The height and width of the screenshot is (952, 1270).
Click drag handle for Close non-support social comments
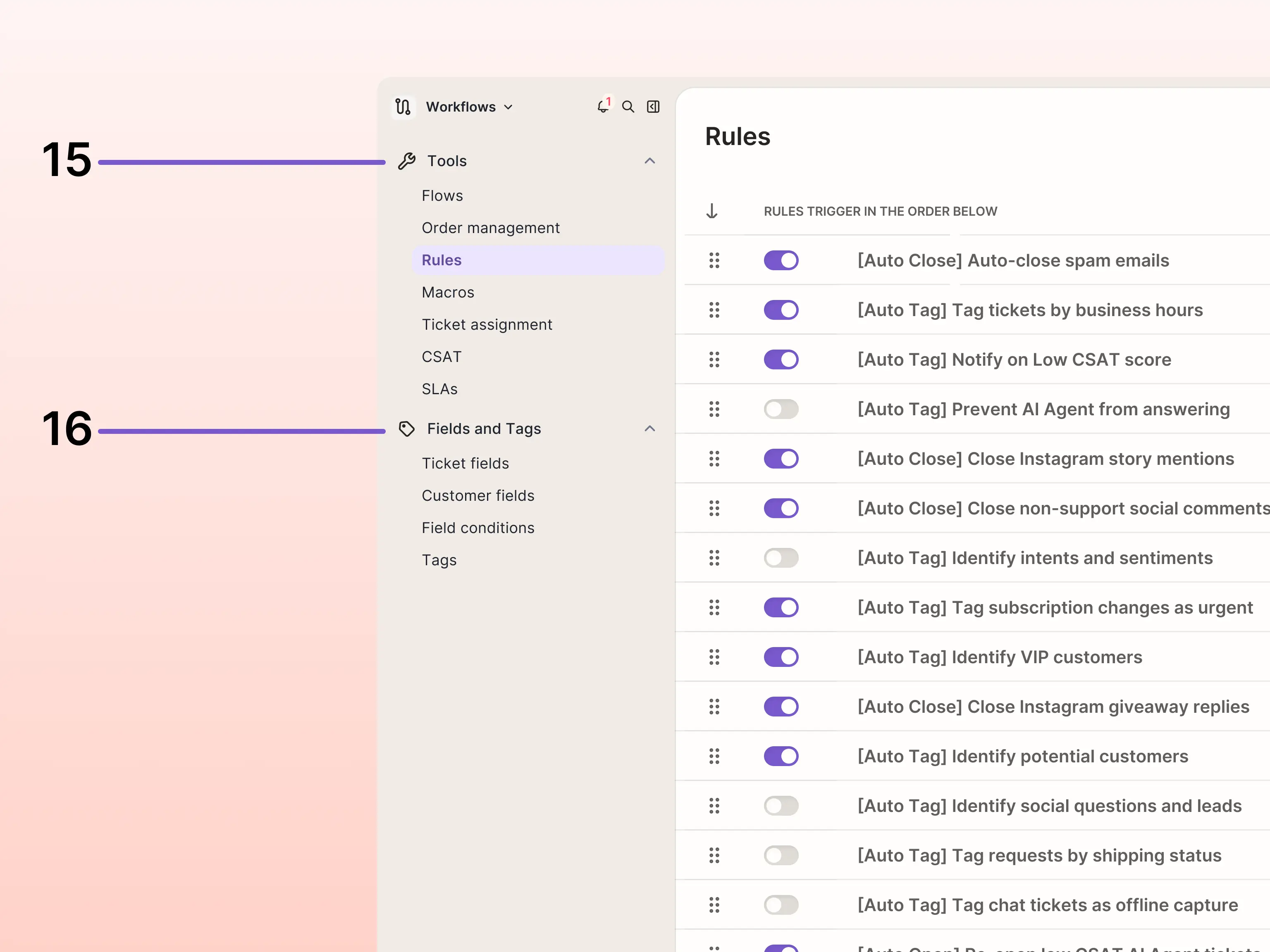click(x=714, y=508)
